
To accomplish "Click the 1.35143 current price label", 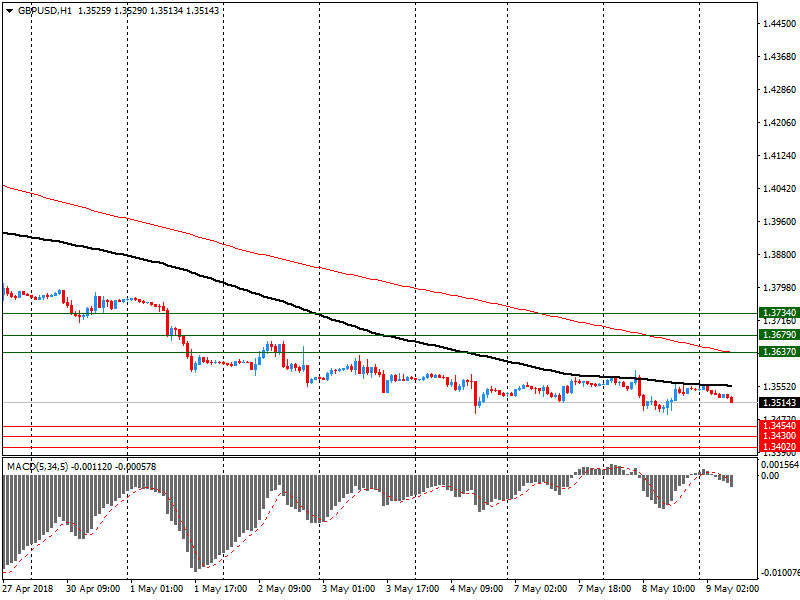I will pos(779,403).
